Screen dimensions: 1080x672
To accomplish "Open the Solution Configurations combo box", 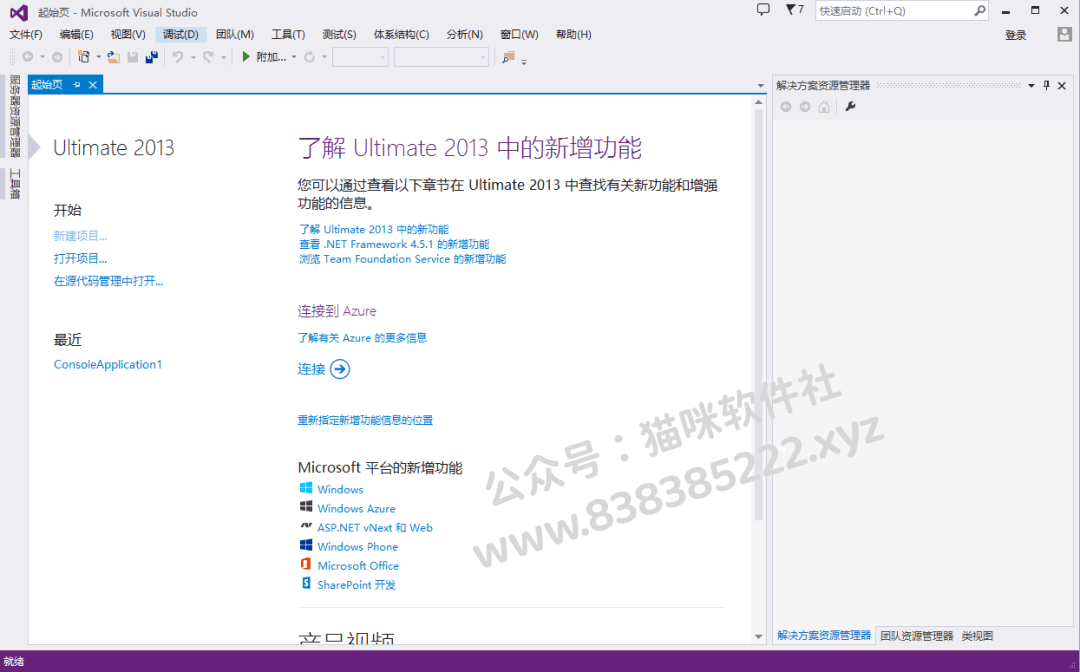I will coord(360,57).
